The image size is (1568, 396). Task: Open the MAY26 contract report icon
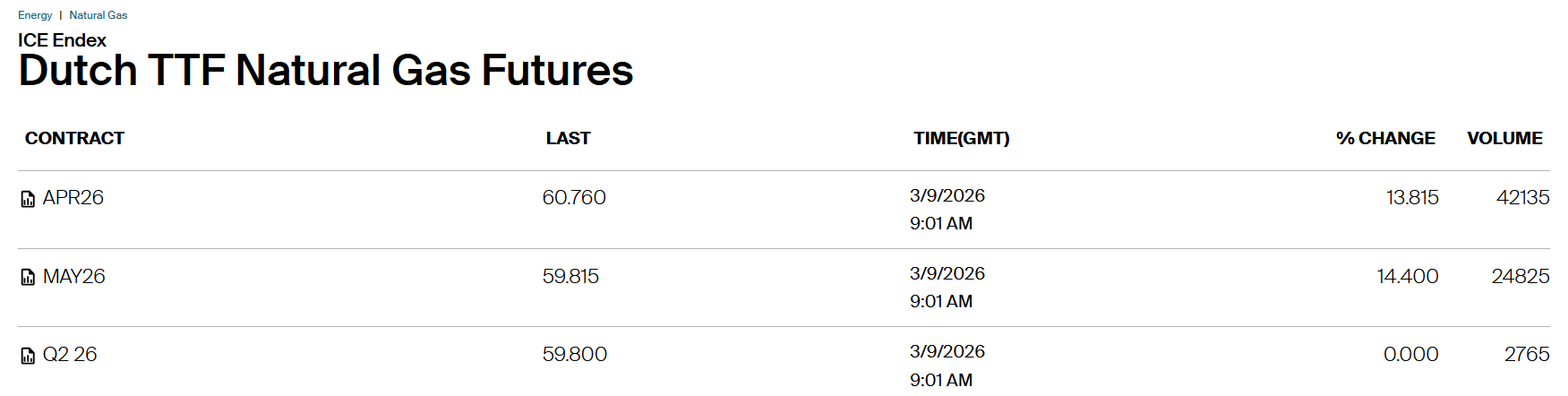click(x=28, y=277)
